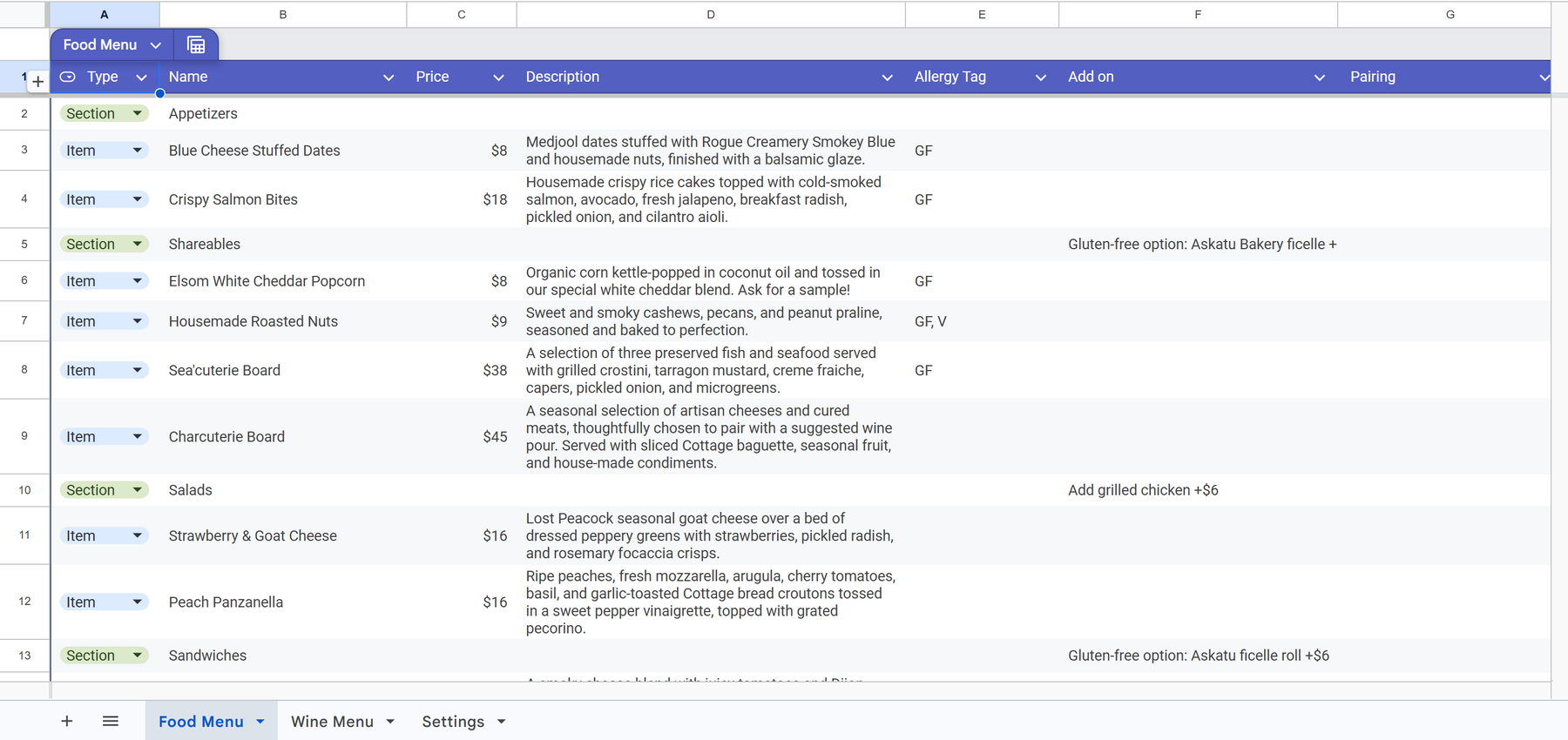Screen dimensions: 1568x740
Task: Open the Description column header dropdown
Action: click(x=887, y=77)
